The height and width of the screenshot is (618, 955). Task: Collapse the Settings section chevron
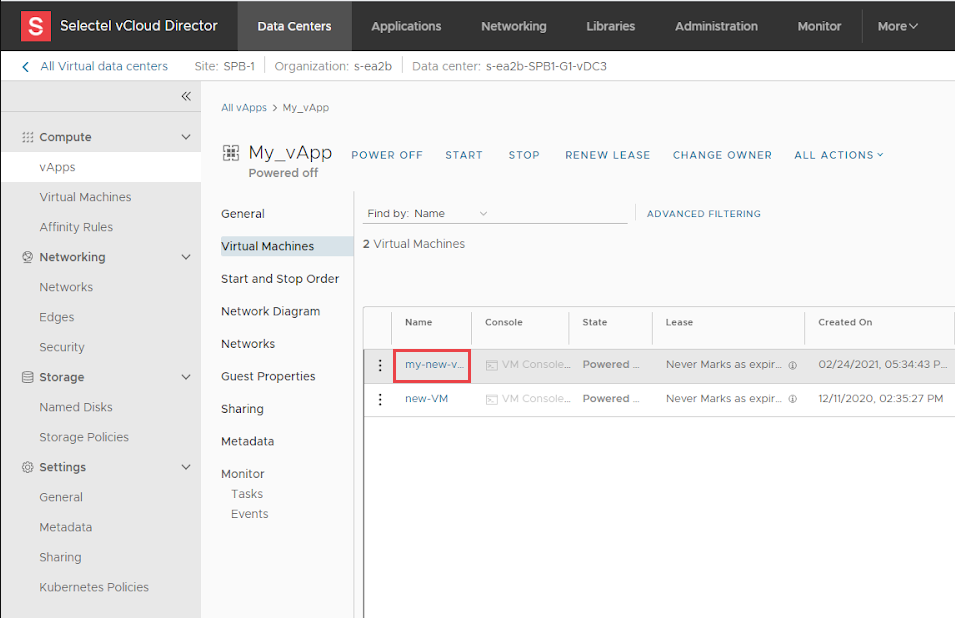coord(186,467)
